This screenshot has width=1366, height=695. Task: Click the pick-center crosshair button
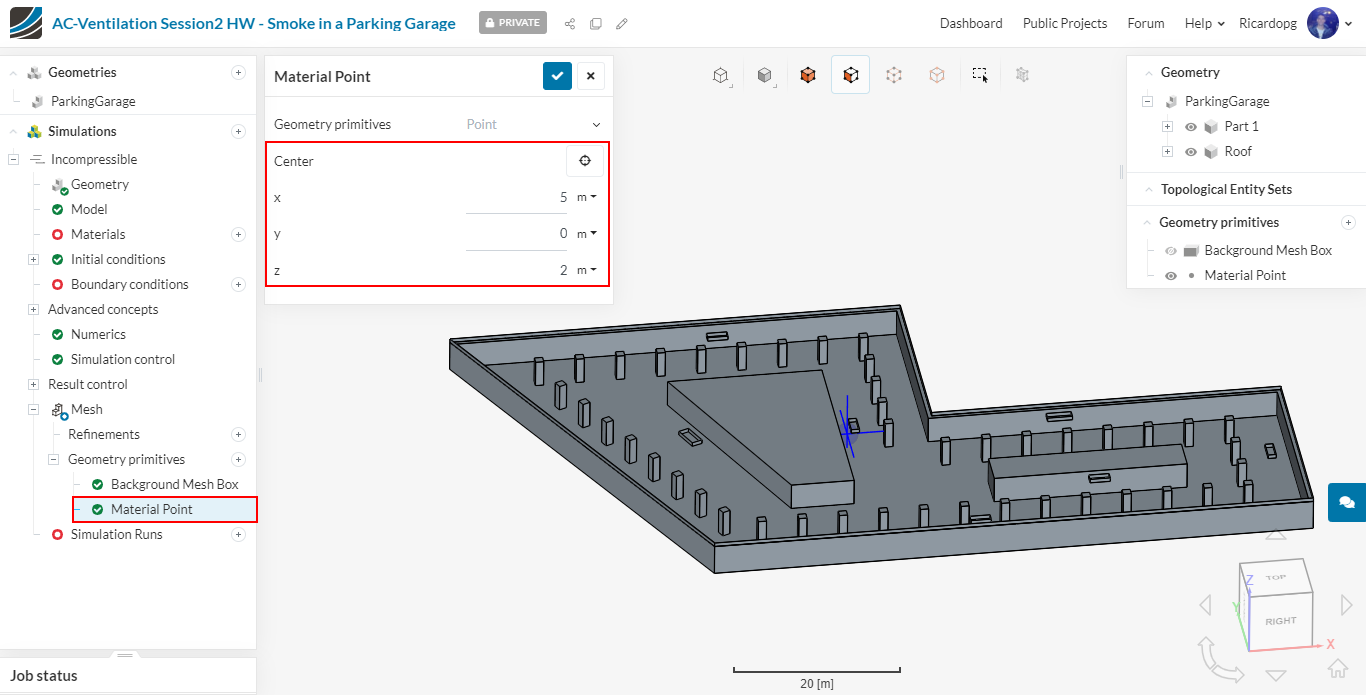[x=585, y=161]
